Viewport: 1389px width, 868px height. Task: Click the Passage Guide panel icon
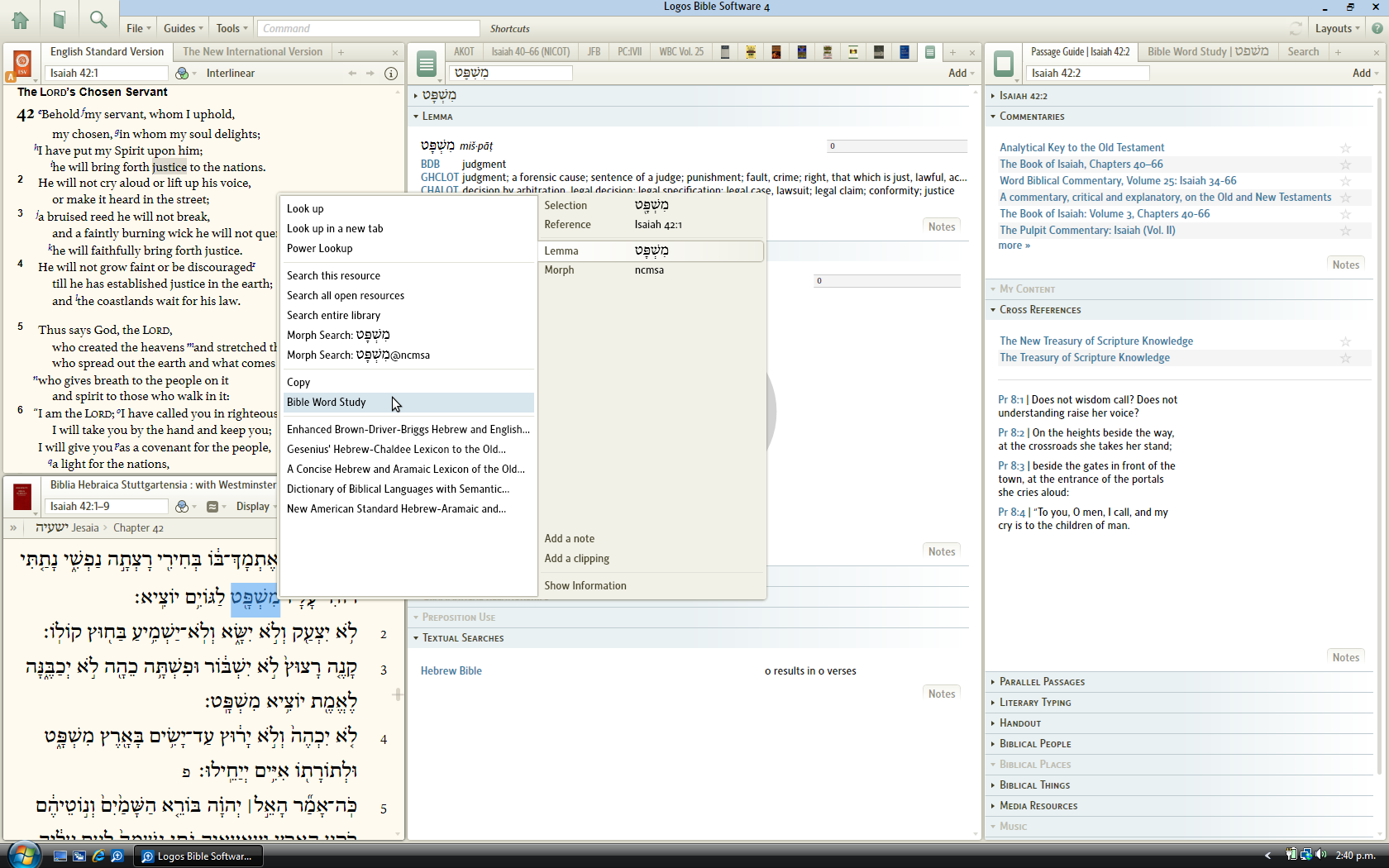pos(1004,64)
